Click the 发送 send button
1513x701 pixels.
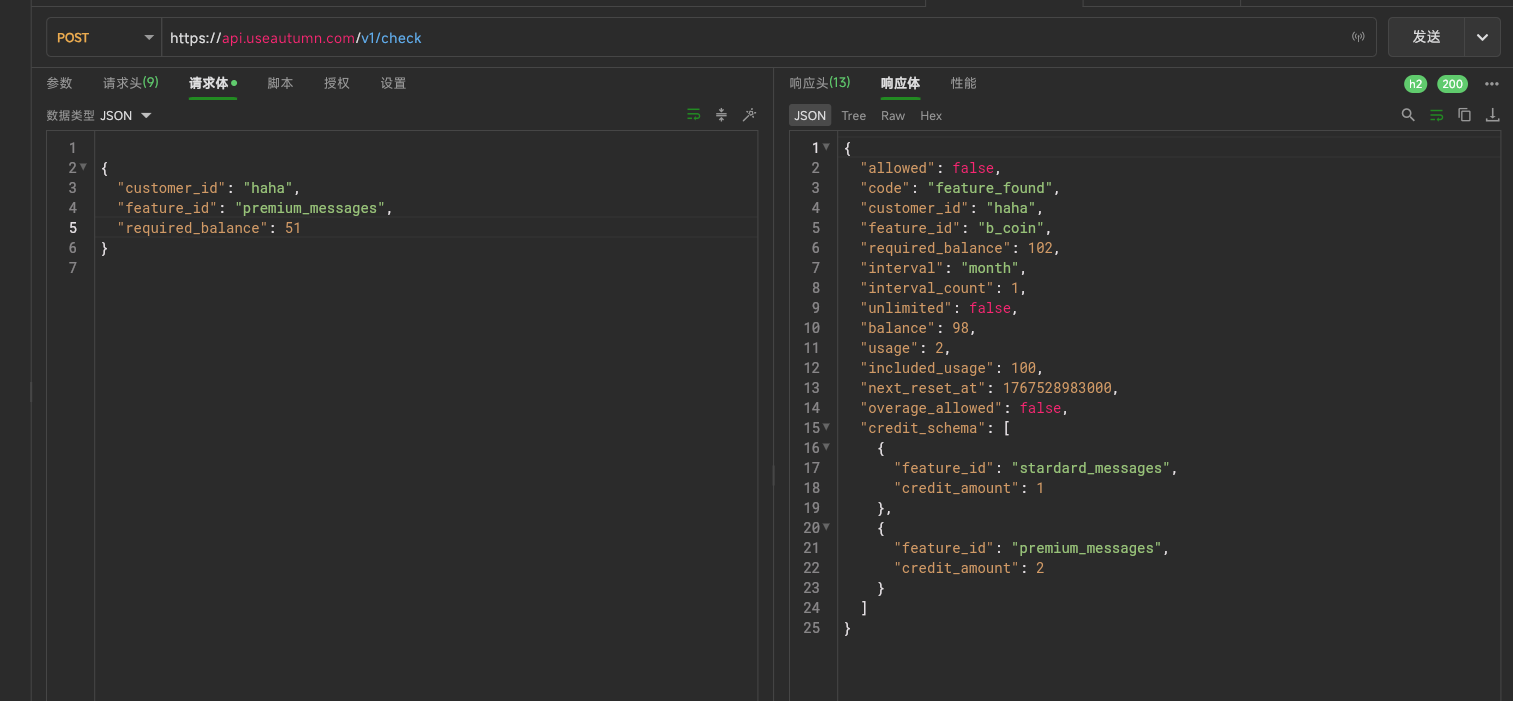pos(1426,38)
